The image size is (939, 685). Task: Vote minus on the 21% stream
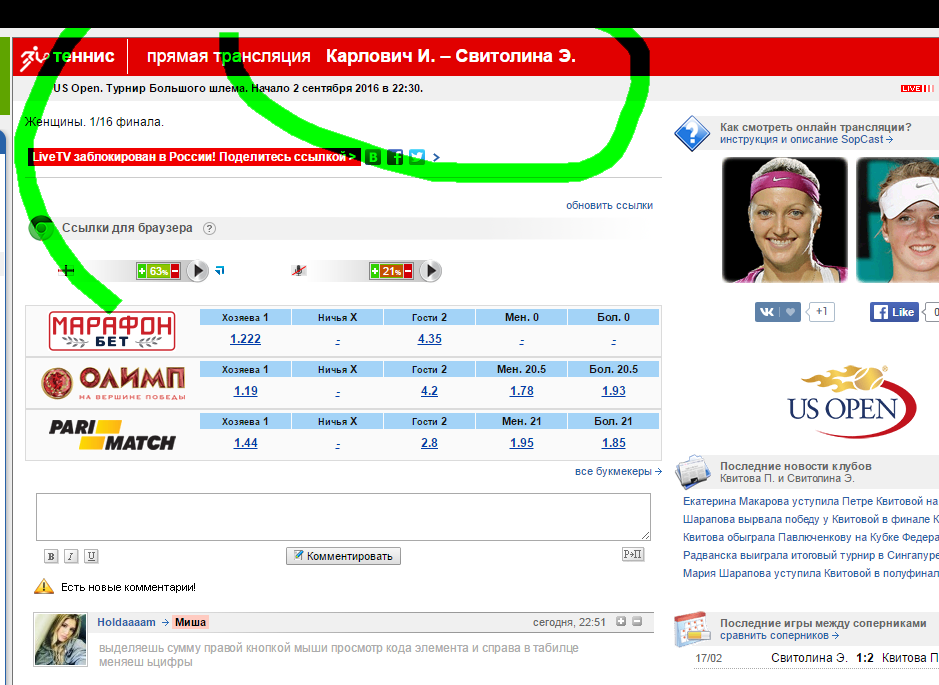coord(408,271)
